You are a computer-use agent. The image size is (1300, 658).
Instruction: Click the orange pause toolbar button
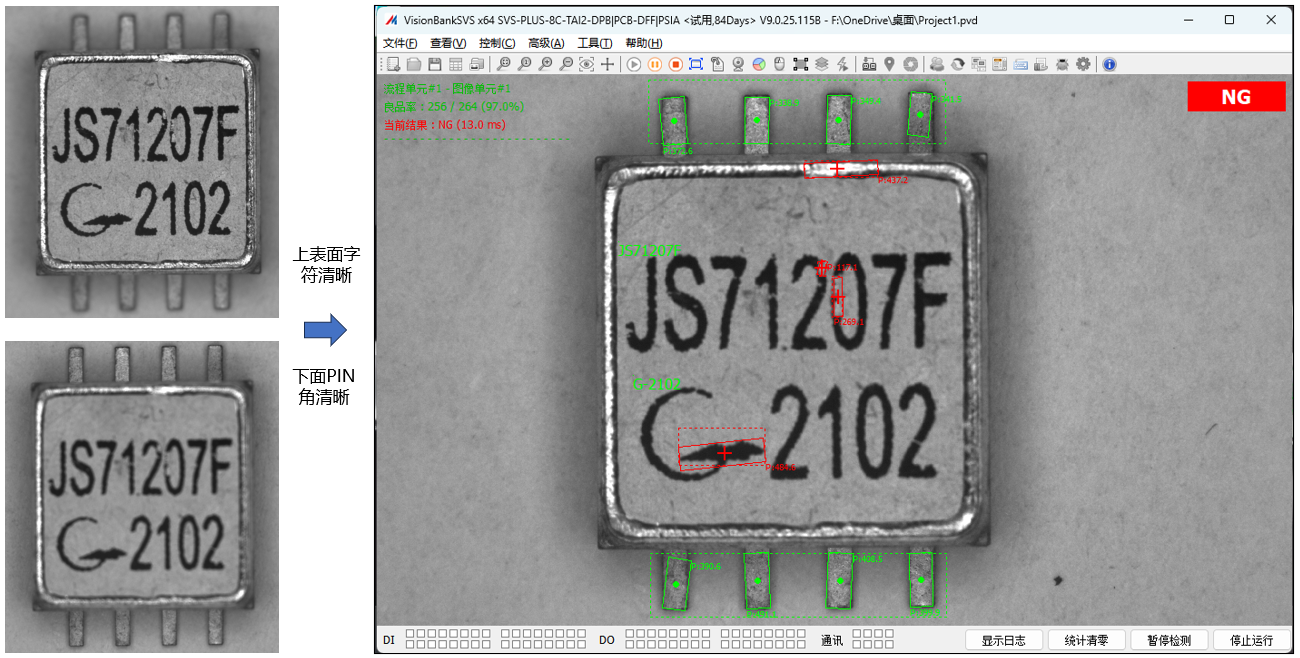click(655, 64)
